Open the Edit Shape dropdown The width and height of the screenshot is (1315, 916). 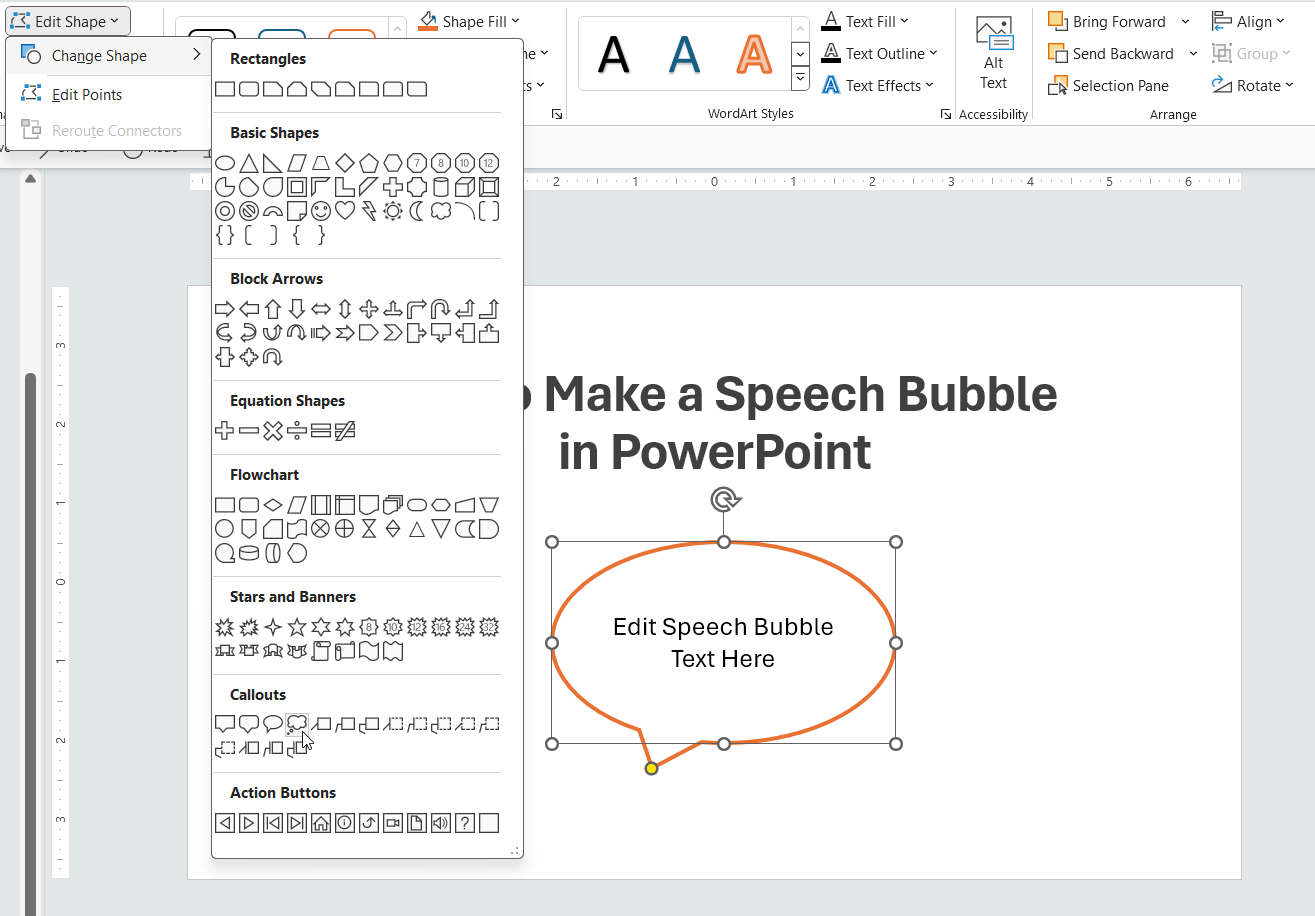click(x=68, y=21)
